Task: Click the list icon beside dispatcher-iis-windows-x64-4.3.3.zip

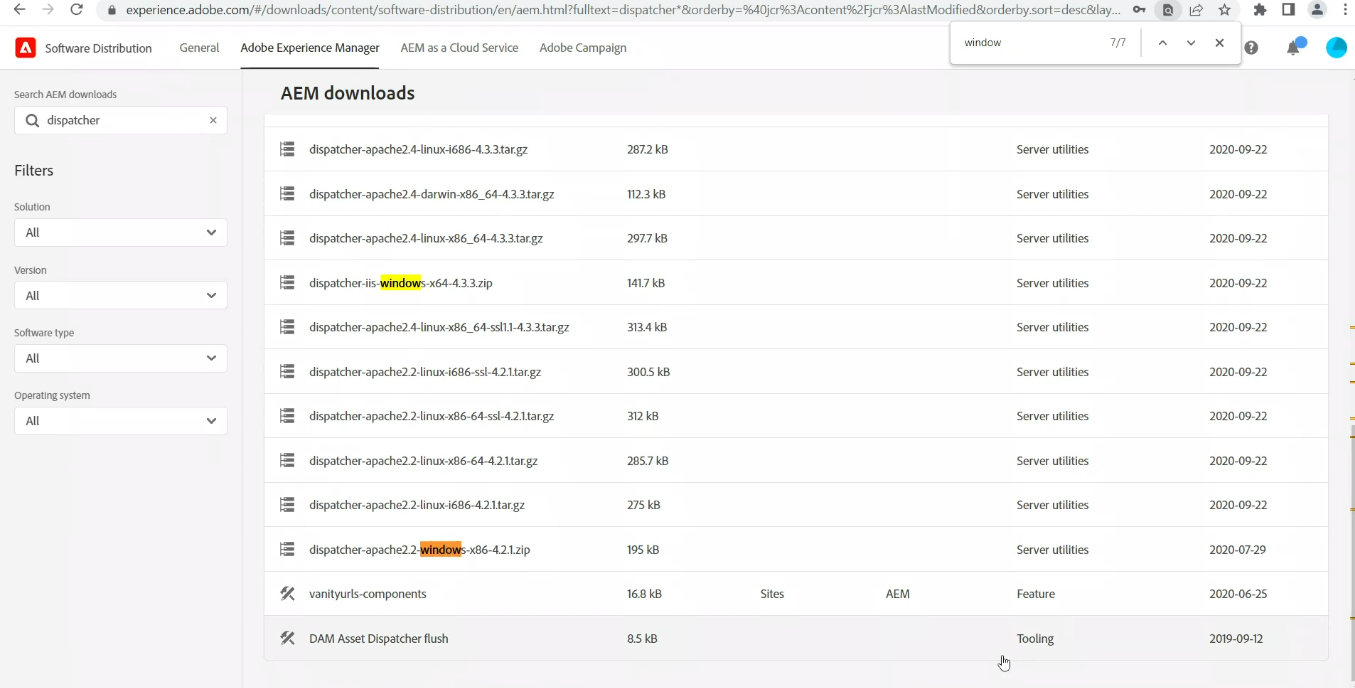Action: pyautogui.click(x=287, y=282)
